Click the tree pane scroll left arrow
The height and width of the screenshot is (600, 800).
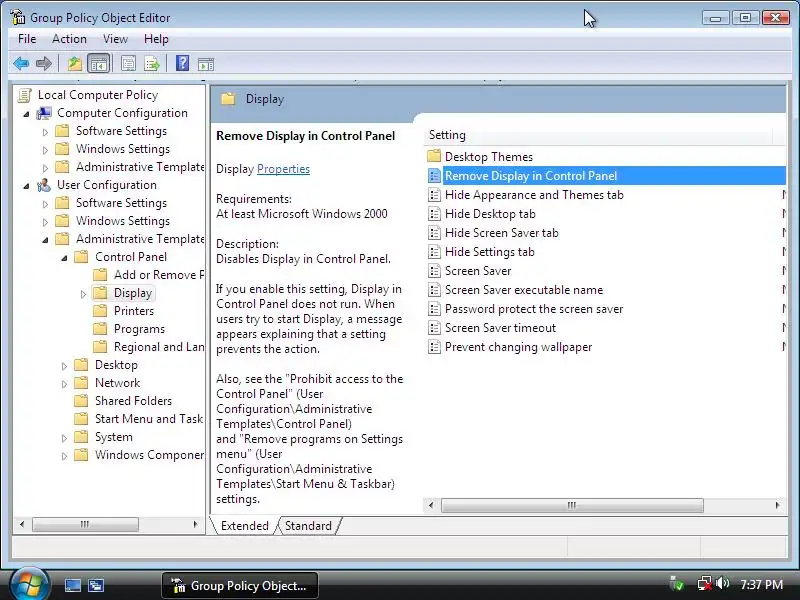click(x=21, y=524)
